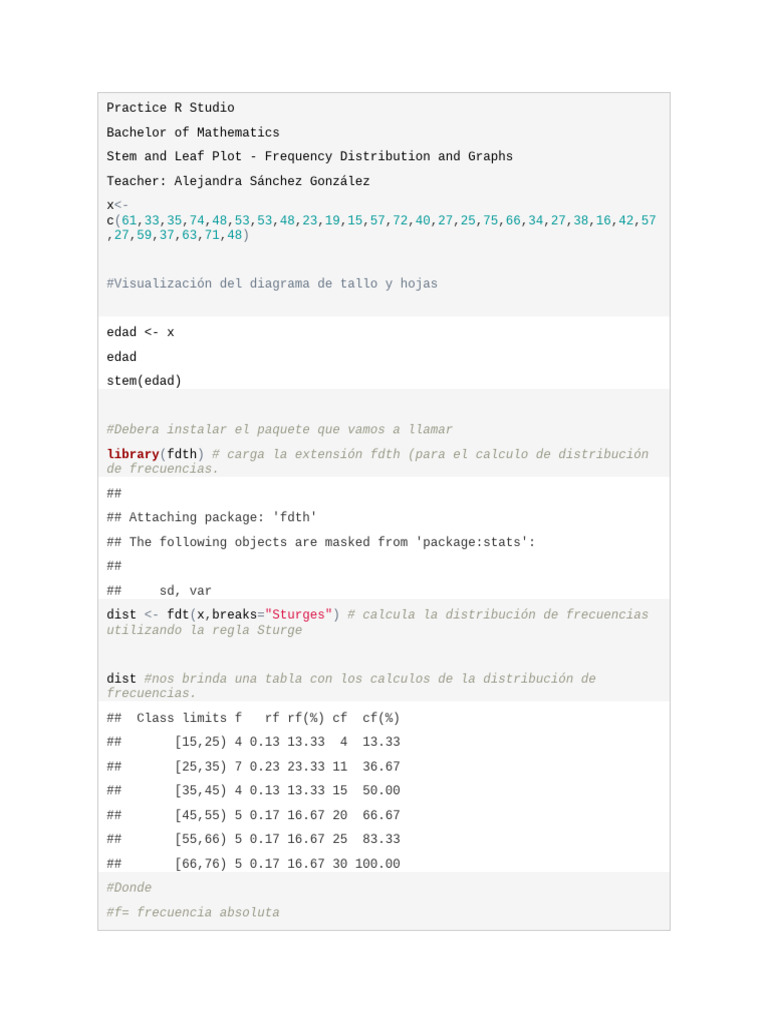Click the red "Sturges" string
The height and width of the screenshot is (1024, 768).
[301, 614]
